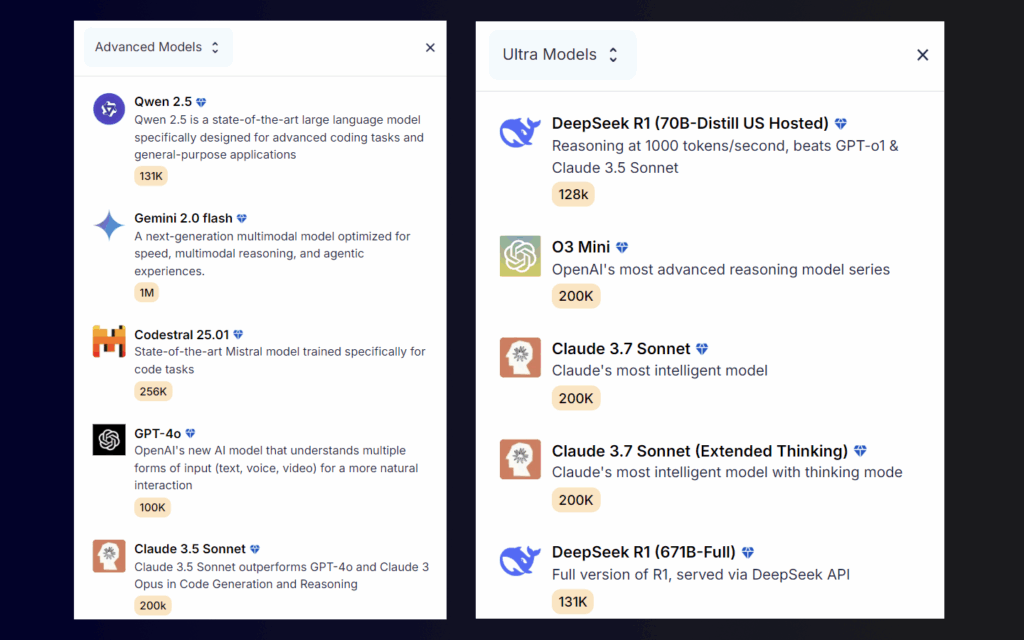Click the 131K context badge under Qwen 2.5
Screen dimensions: 1024x640
coord(151,176)
